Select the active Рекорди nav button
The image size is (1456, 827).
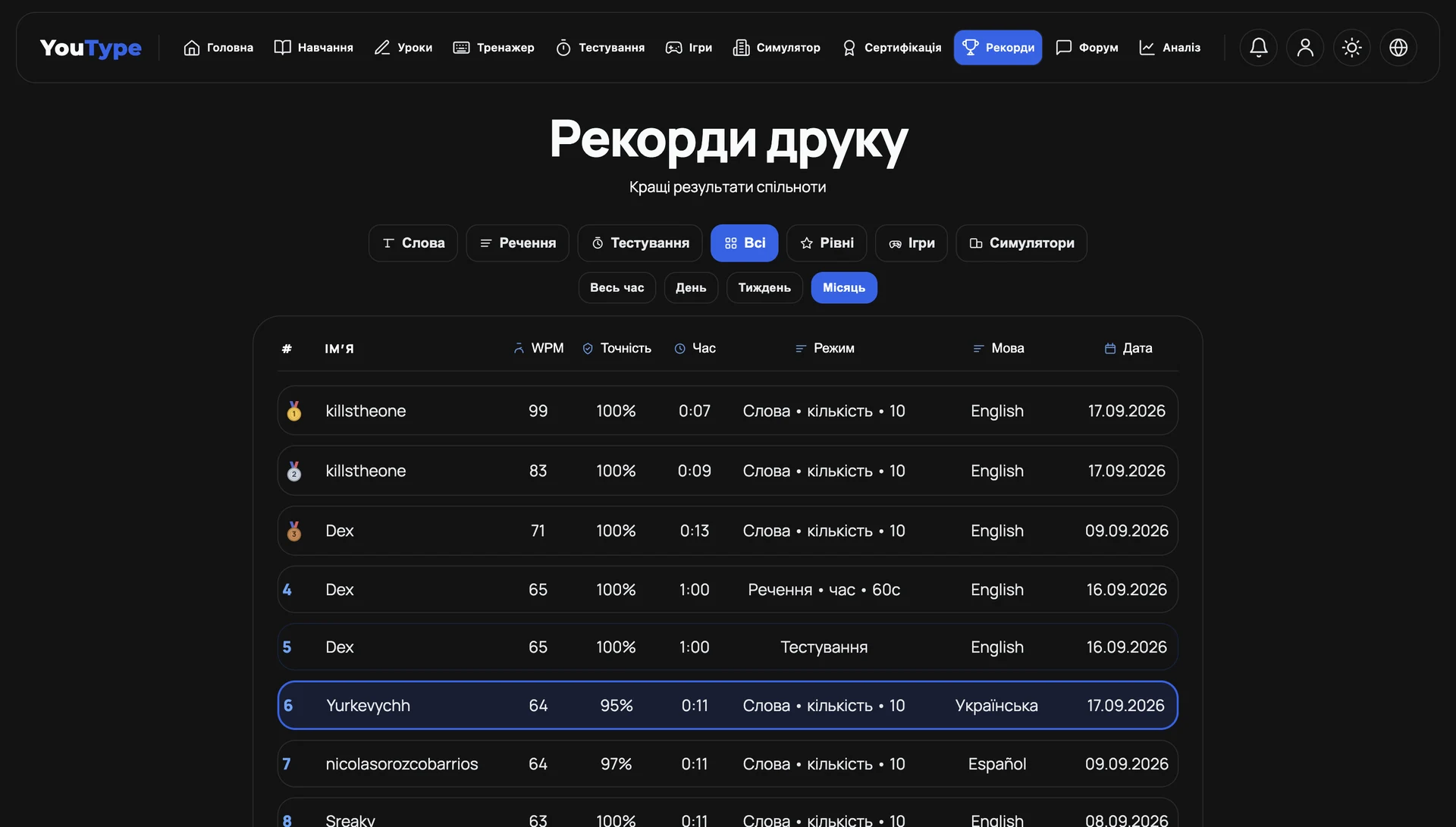998,48
